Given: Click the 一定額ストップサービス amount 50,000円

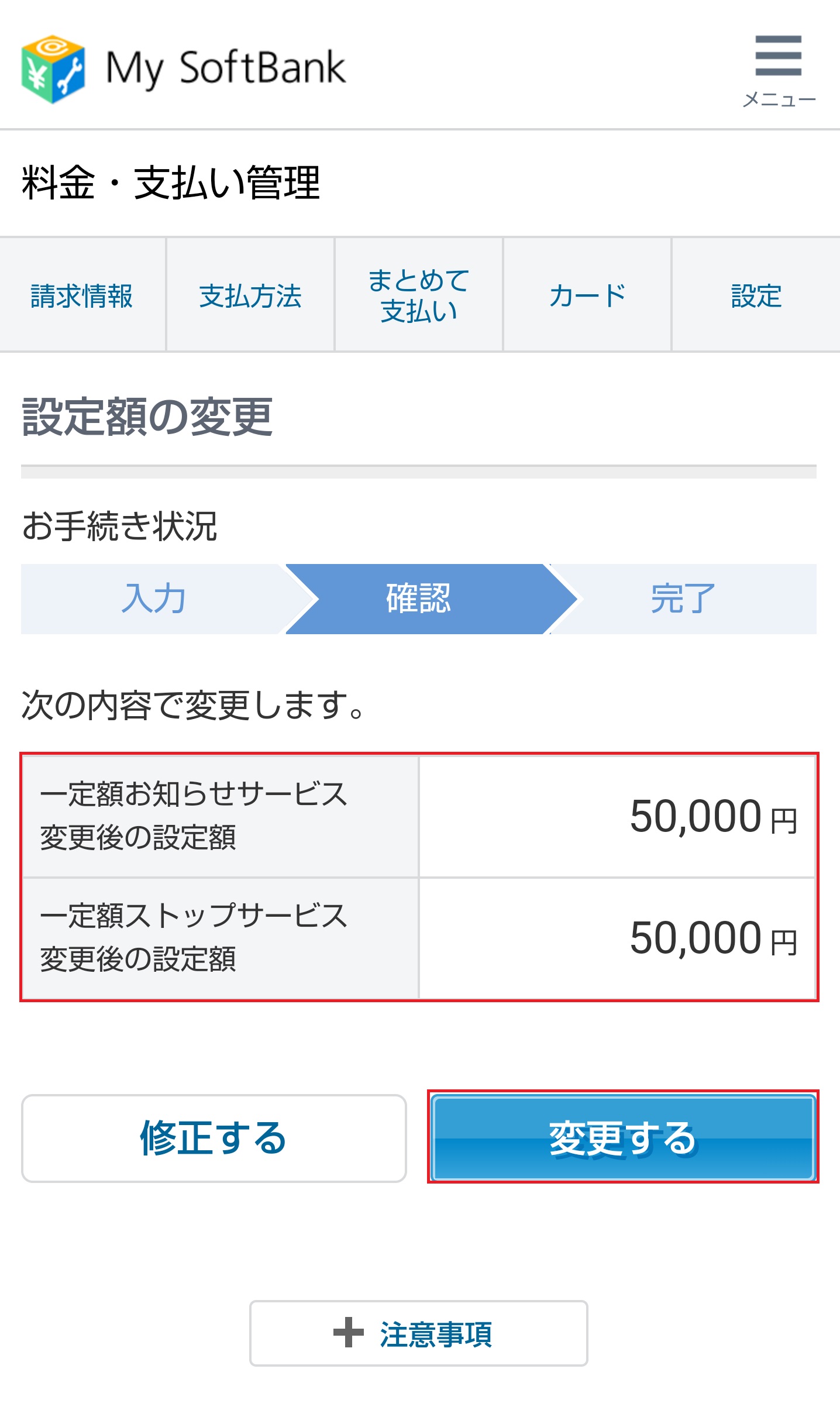Looking at the screenshot, I should click(714, 938).
